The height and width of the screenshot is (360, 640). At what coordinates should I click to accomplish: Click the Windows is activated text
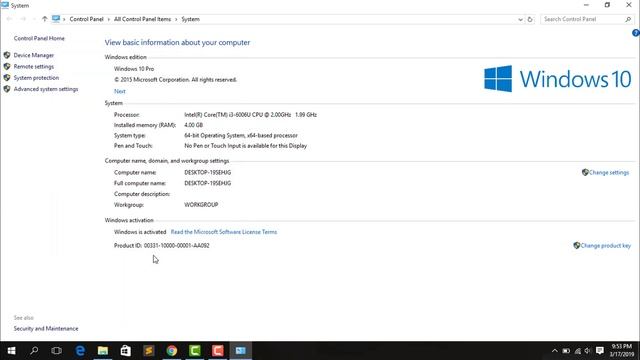(140, 232)
